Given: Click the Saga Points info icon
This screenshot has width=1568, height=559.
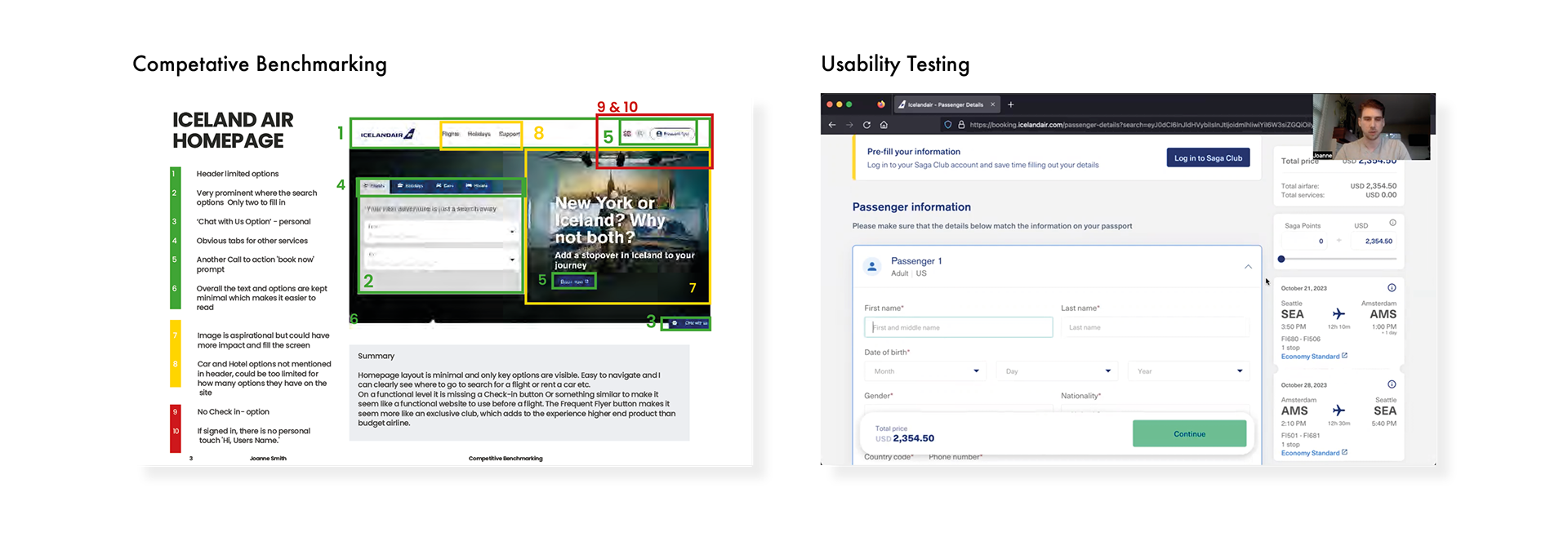Looking at the screenshot, I should click(x=1392, y=223).
